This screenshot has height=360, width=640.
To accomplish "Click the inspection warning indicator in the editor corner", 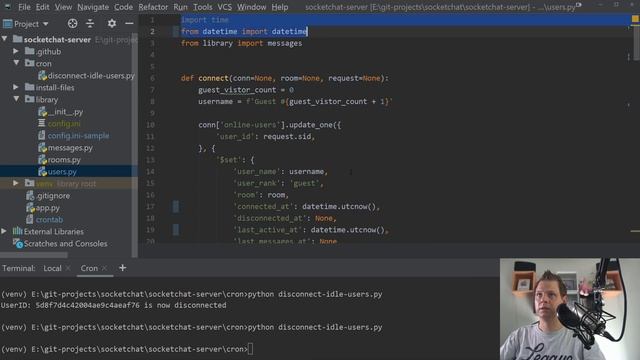I will click(635, 19).
